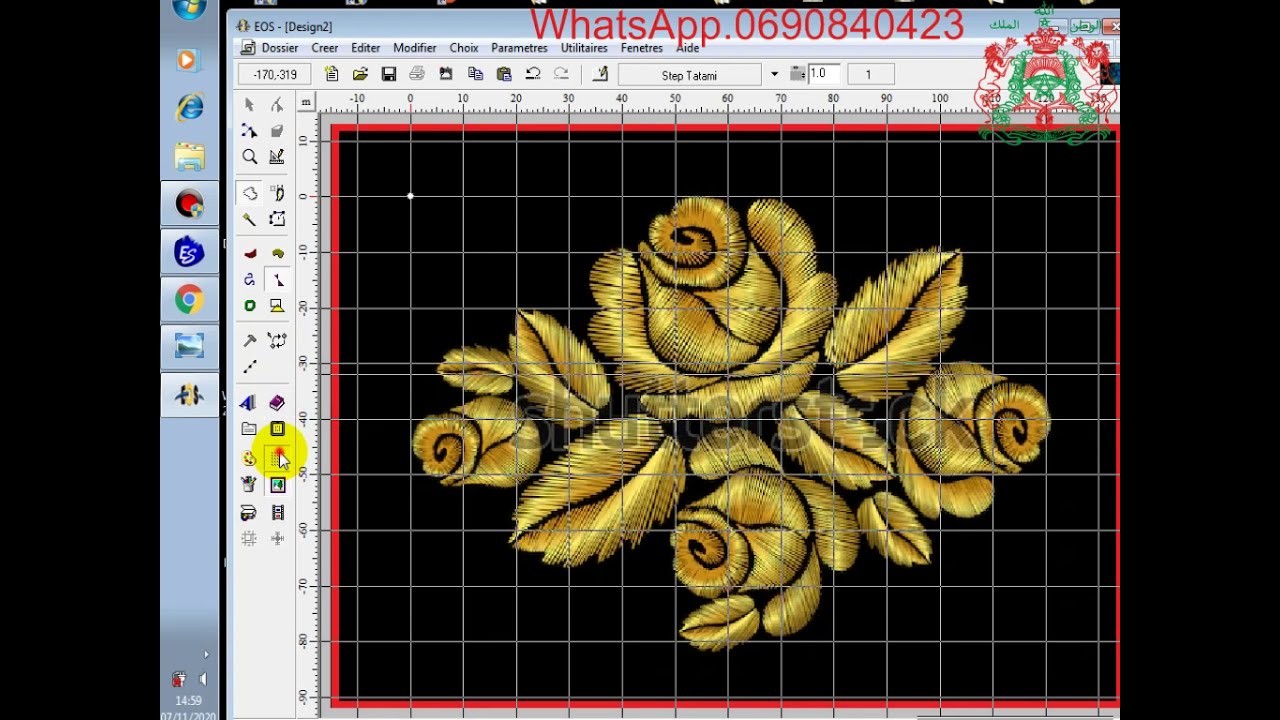Open the Modifier menu
Image resolution: width=1280 pixels, height=720 pixels.
click(x=414, y=48)
